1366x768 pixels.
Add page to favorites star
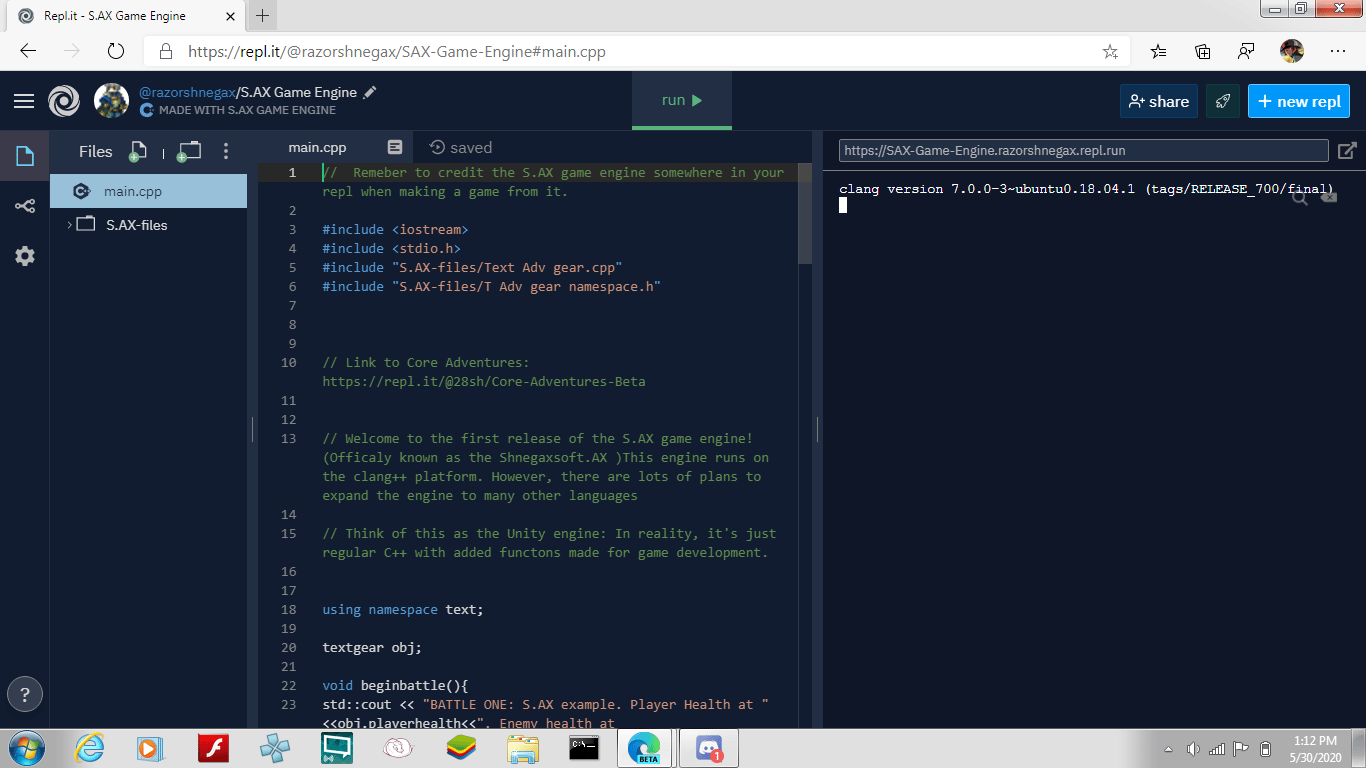(x=1110, y=51)
